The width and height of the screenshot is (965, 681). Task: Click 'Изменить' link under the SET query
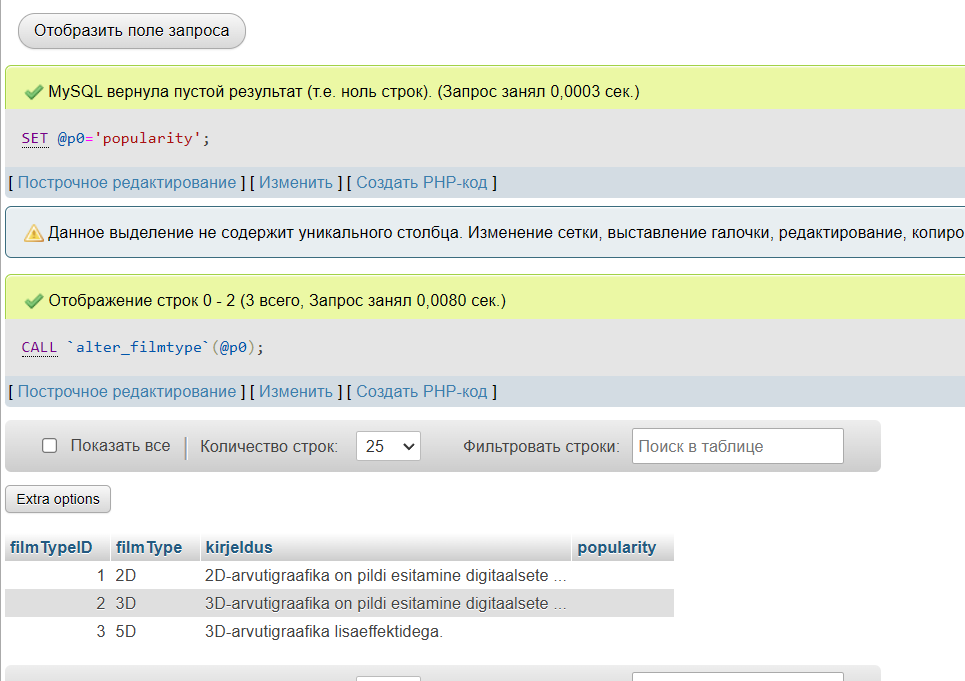coord(295,183)
